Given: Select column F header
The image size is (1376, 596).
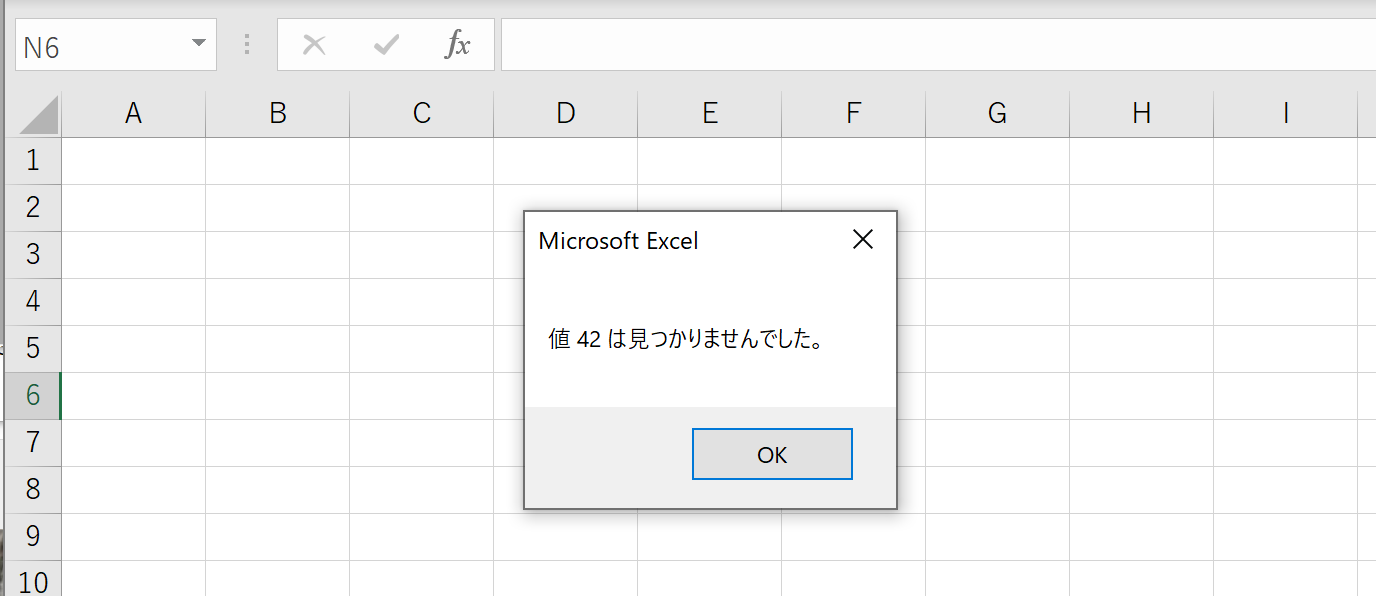Looking at the screenshot, I should coord(854,114).
